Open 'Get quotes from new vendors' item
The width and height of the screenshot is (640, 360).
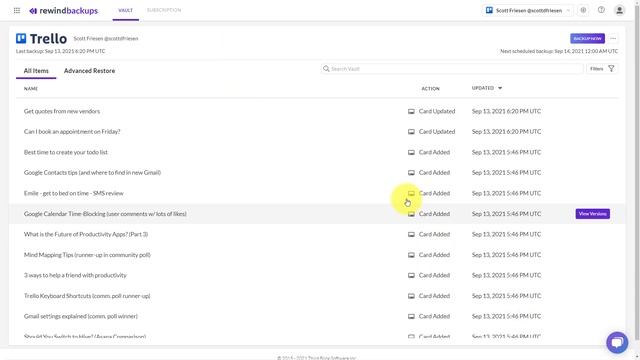pos(62,111)
